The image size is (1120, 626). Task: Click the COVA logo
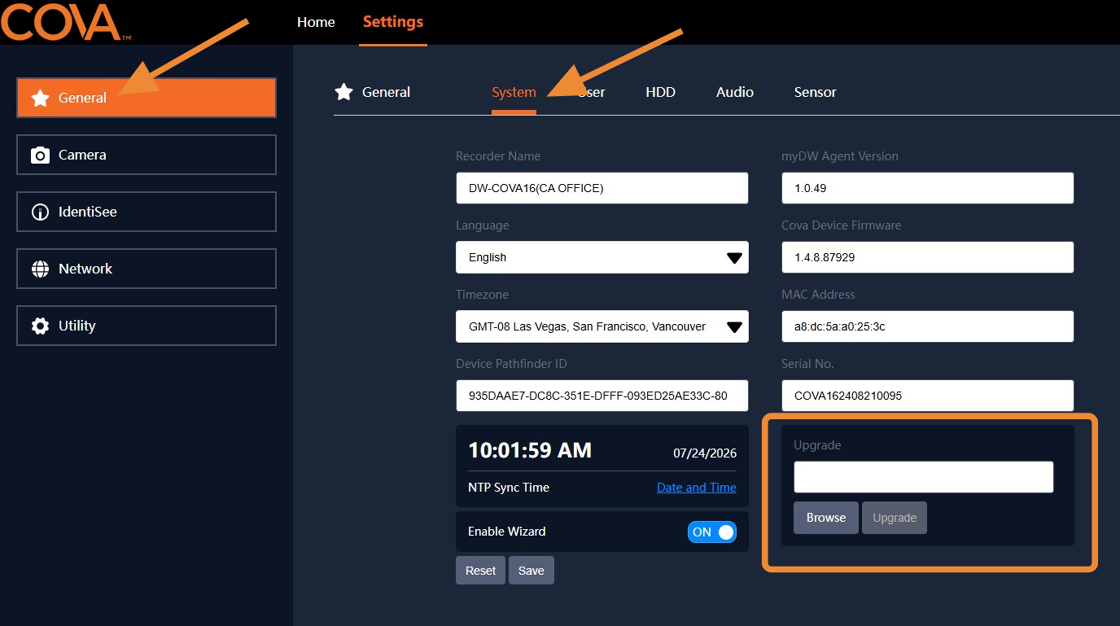point(64,21)
